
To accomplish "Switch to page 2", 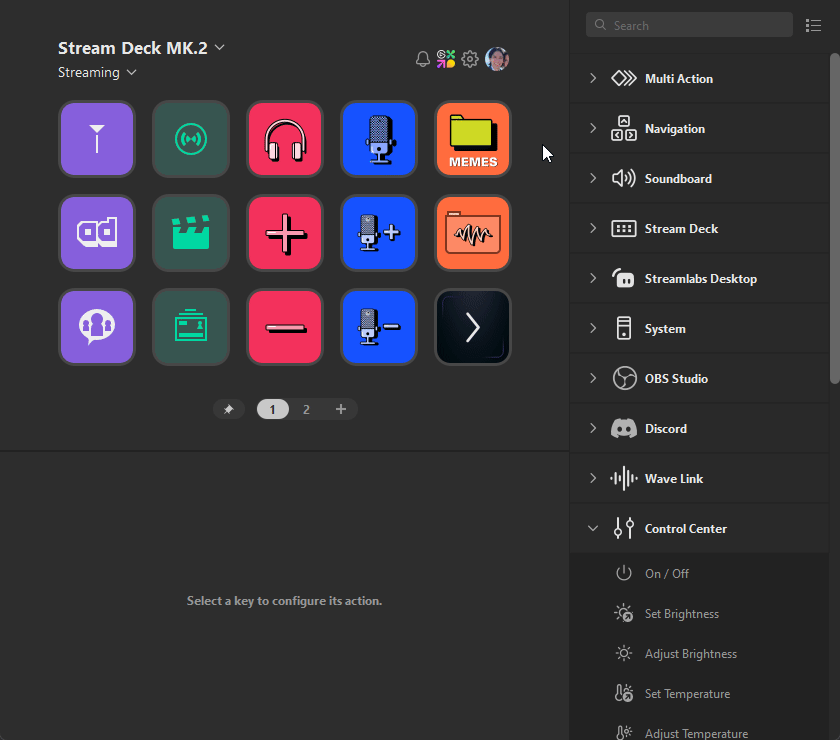I will 306,409.
